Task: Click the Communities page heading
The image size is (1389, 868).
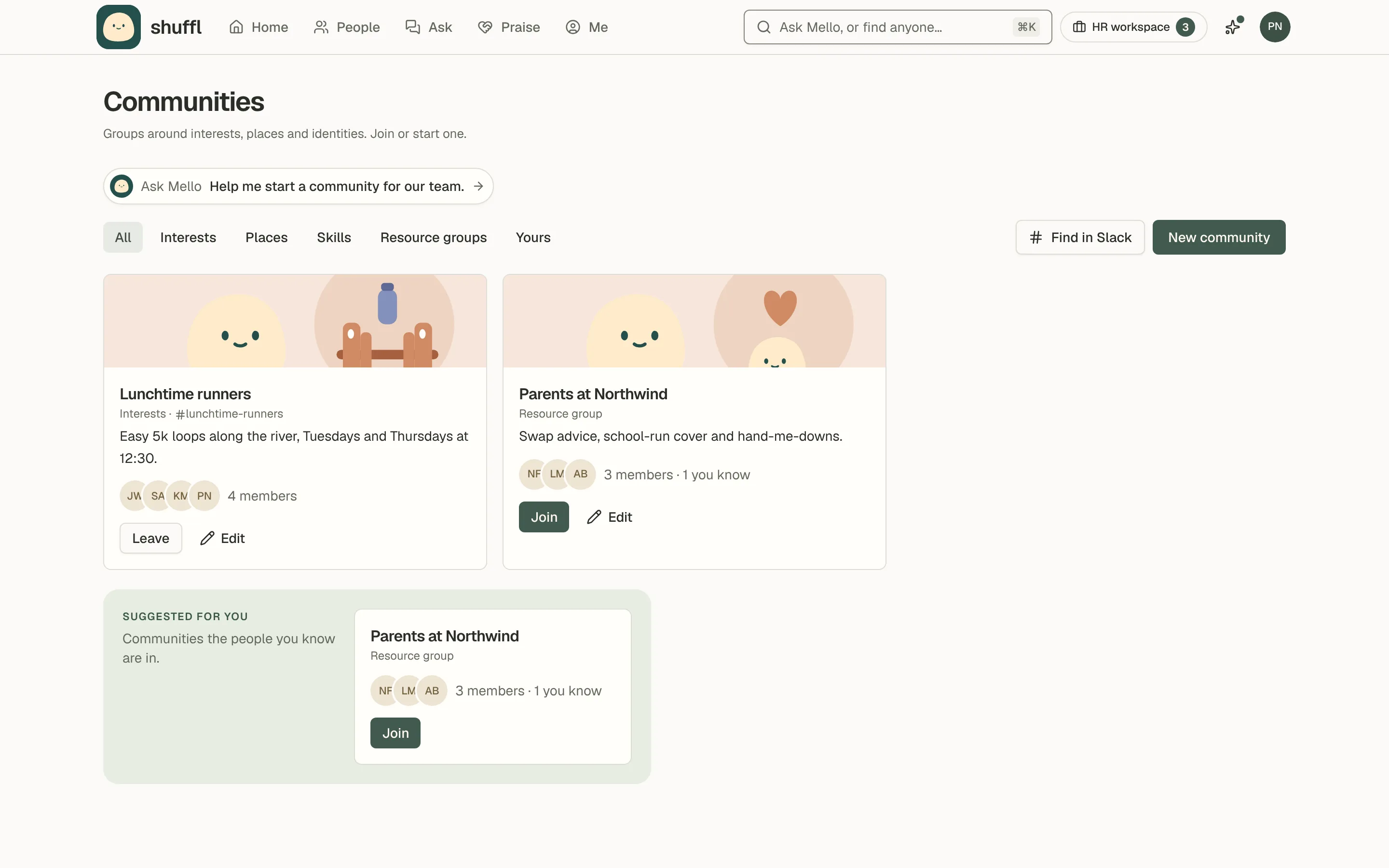Action: 184,102
